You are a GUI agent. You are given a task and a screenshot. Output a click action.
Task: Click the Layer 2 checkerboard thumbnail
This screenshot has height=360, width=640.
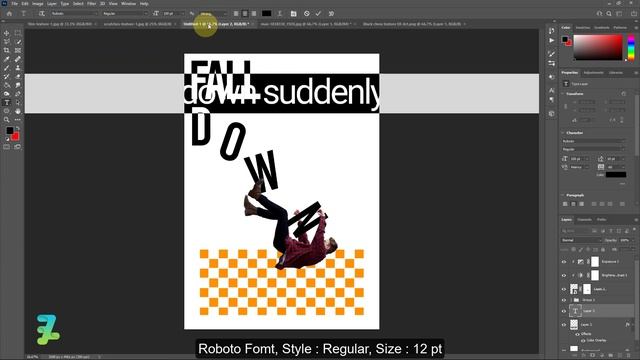pos(574,324)
